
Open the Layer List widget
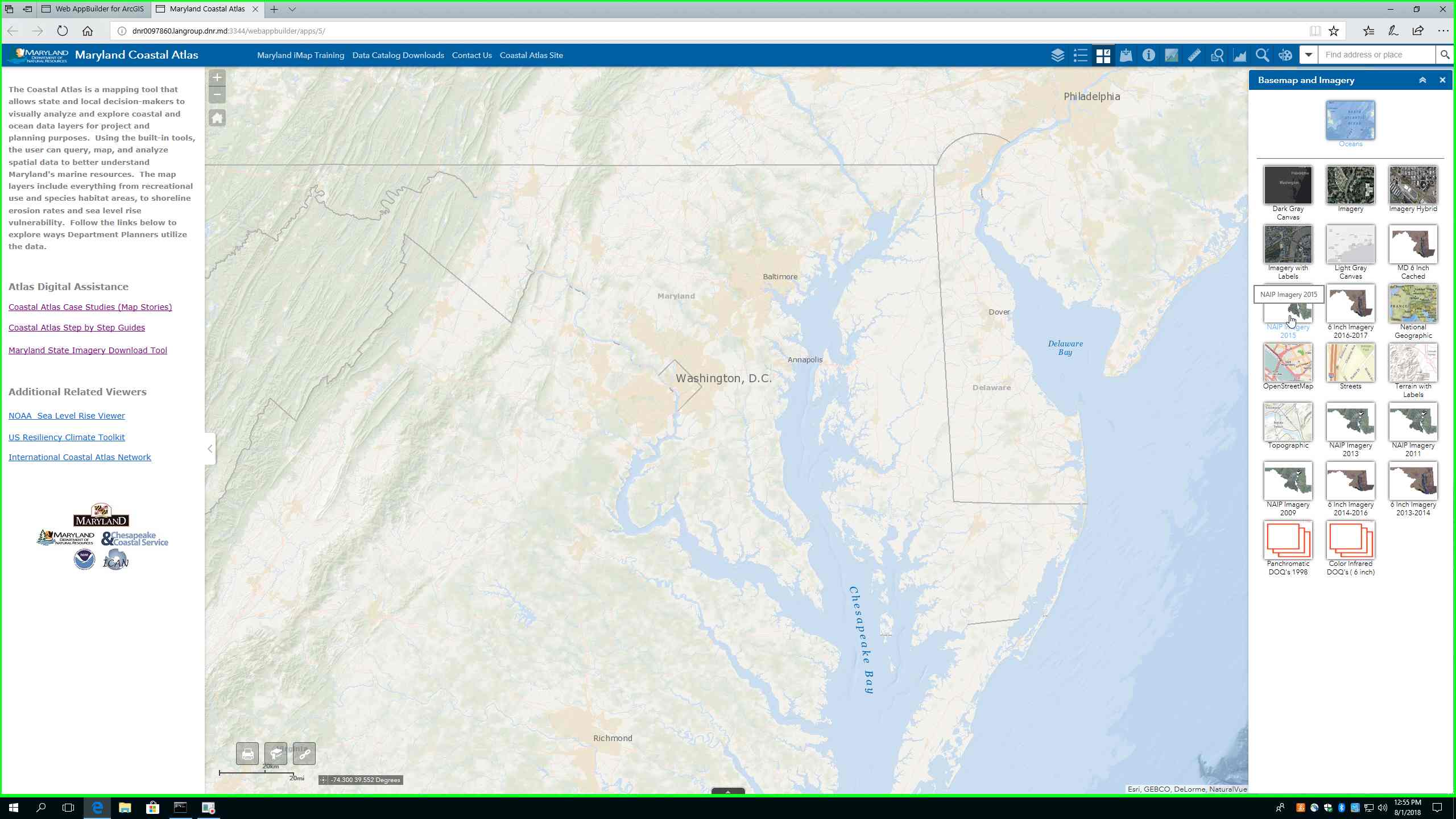pyautogui.click(x=1057, y=55)
